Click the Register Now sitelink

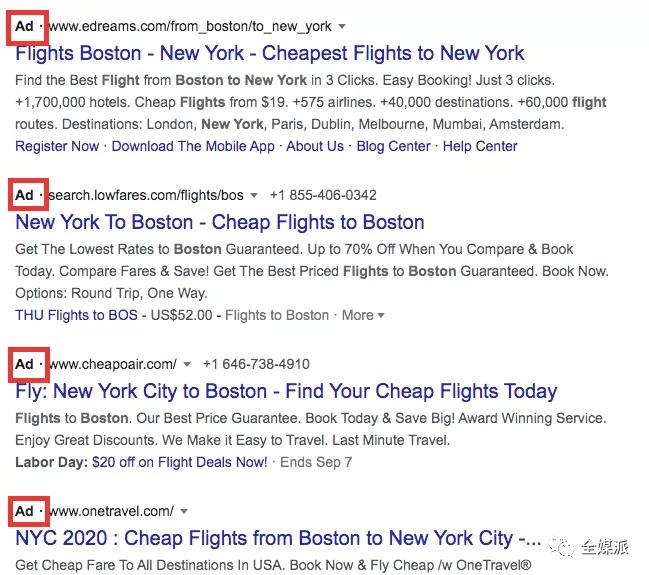pos(57,146)
